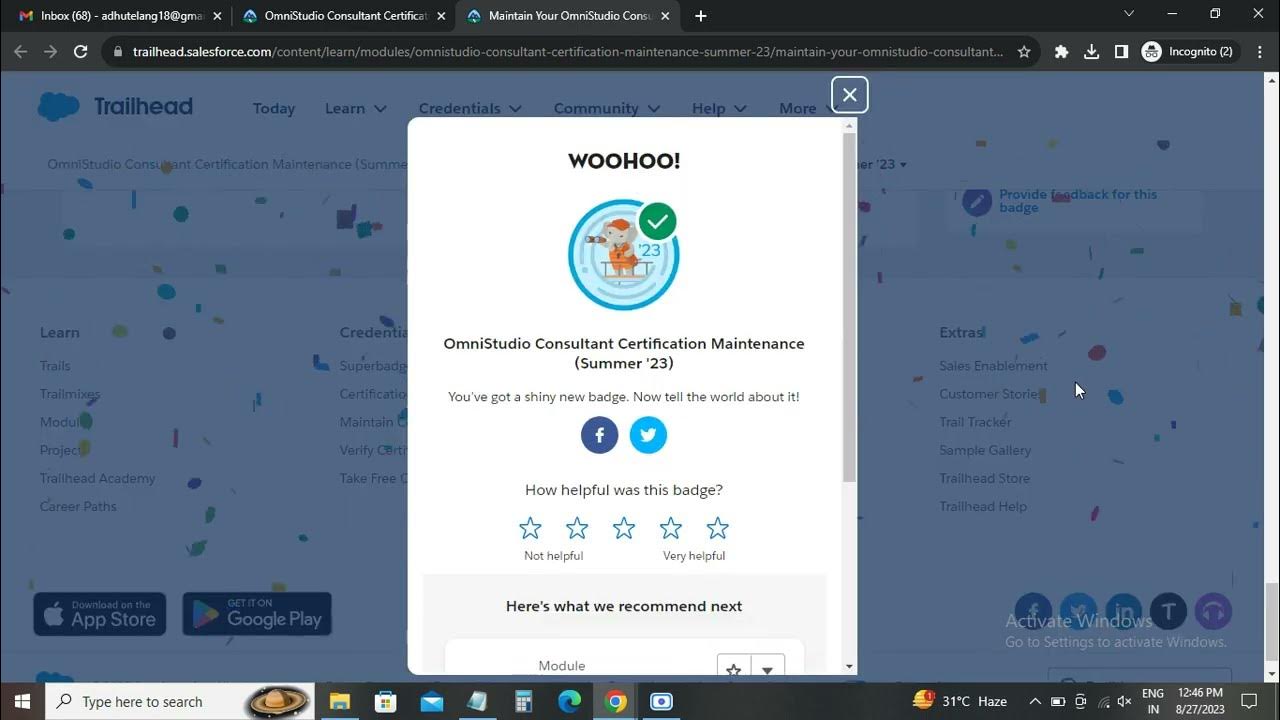Viewport: 1280px width, 720px height.
Task: Share badge on Twitter
Action: (x=648, y=435)
